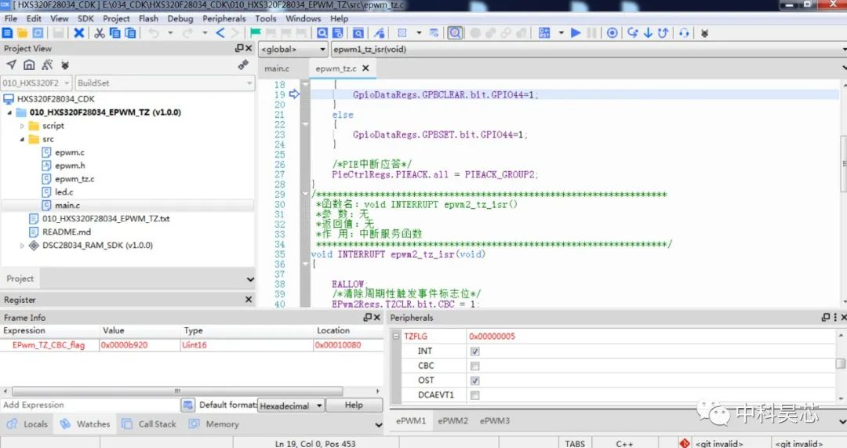This screenshot has width=847, height=448.
Task: Click the Add Expression input field
Action: click(x=90, y=405)
